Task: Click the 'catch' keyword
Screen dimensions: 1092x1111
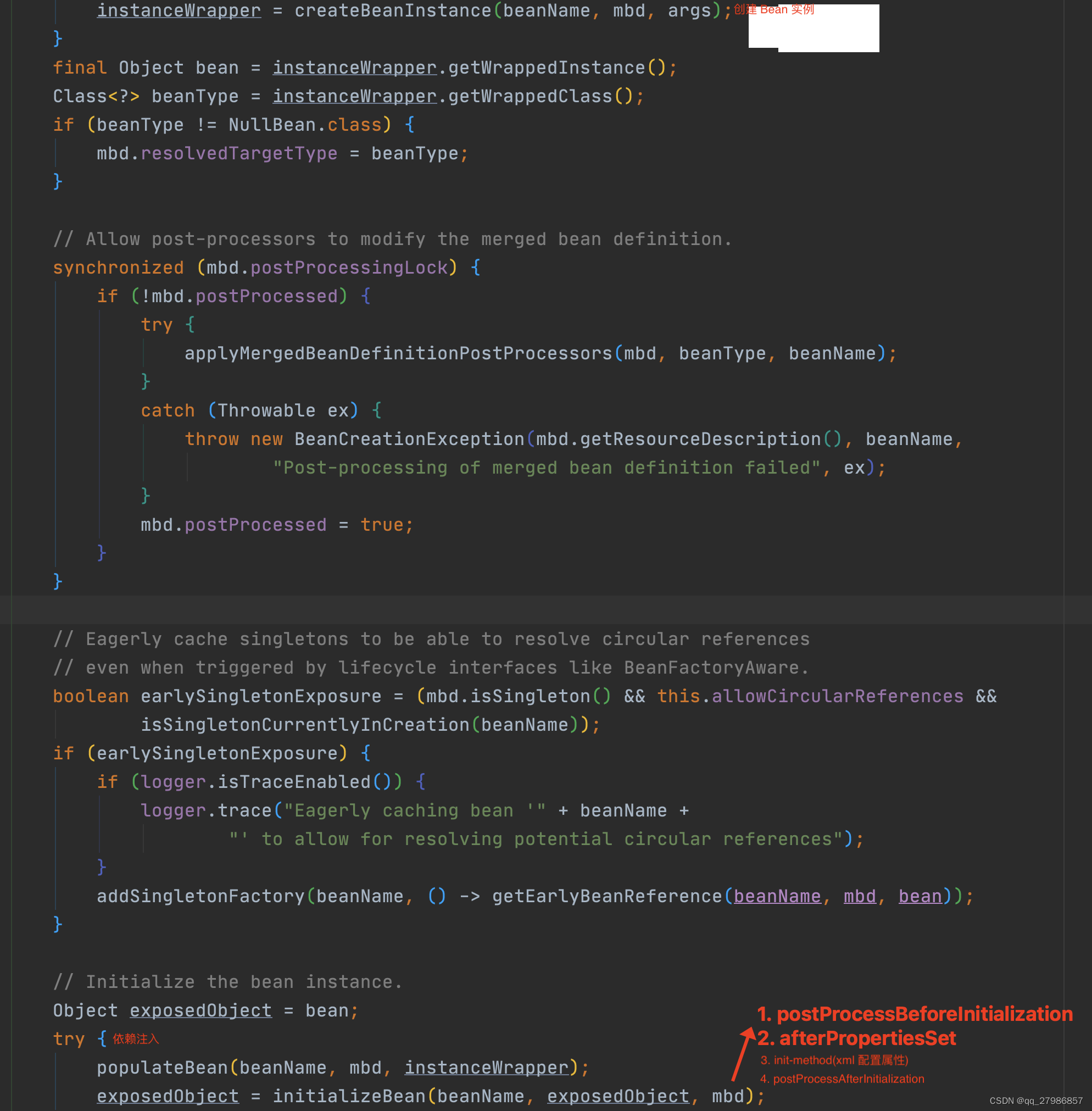Action: [x=168, y=410]
